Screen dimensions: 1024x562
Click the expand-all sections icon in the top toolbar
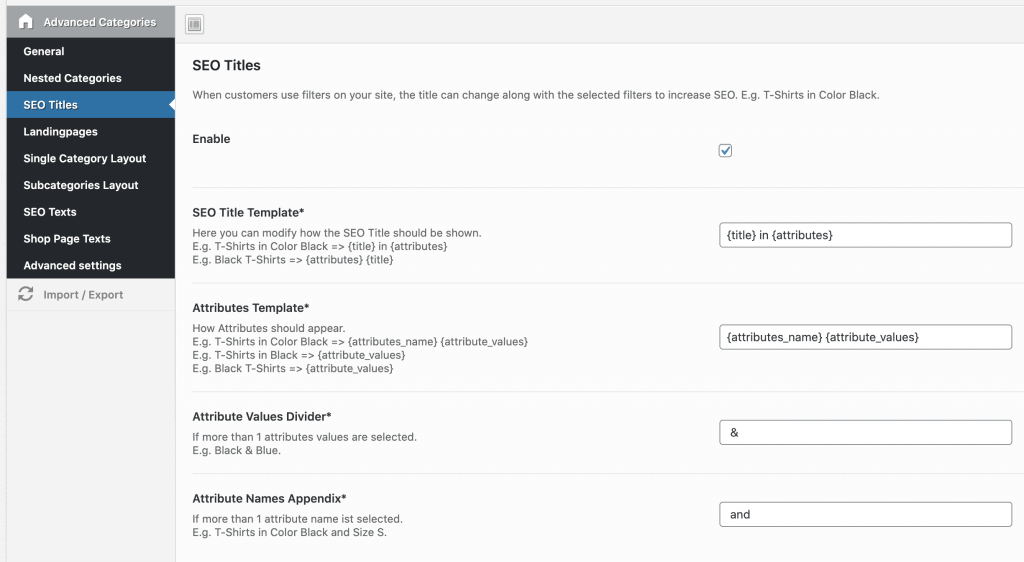coord(194,24)
